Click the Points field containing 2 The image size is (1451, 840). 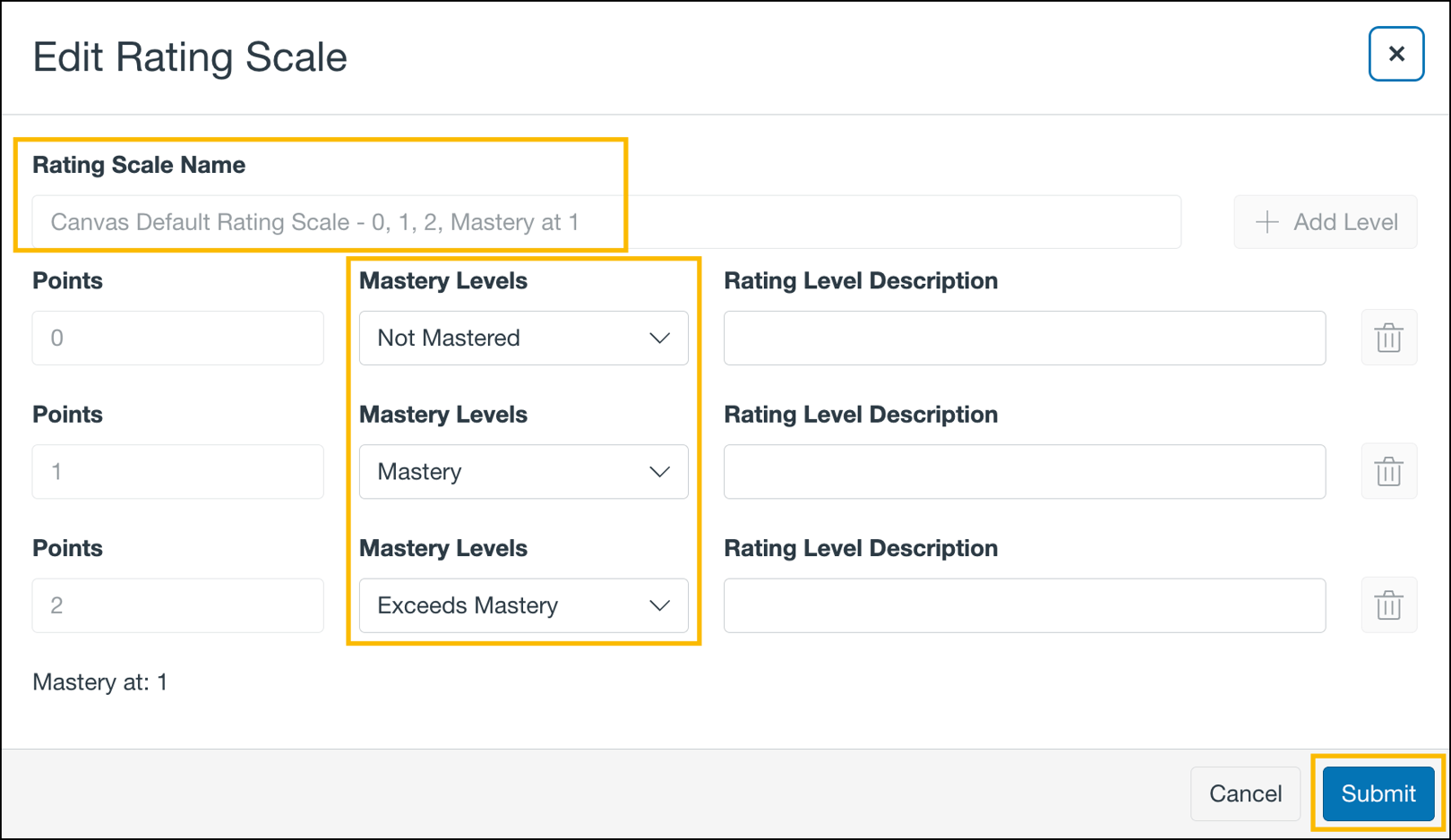click(177, 605)
